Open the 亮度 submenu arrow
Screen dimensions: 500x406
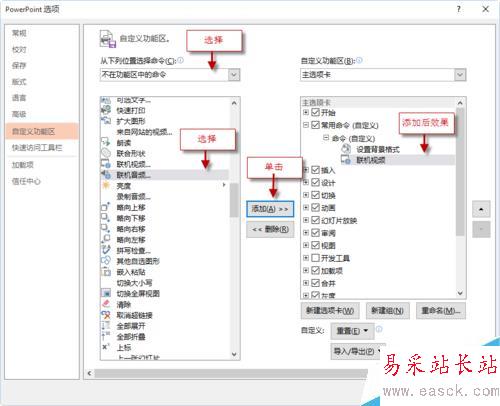point(224,185)
